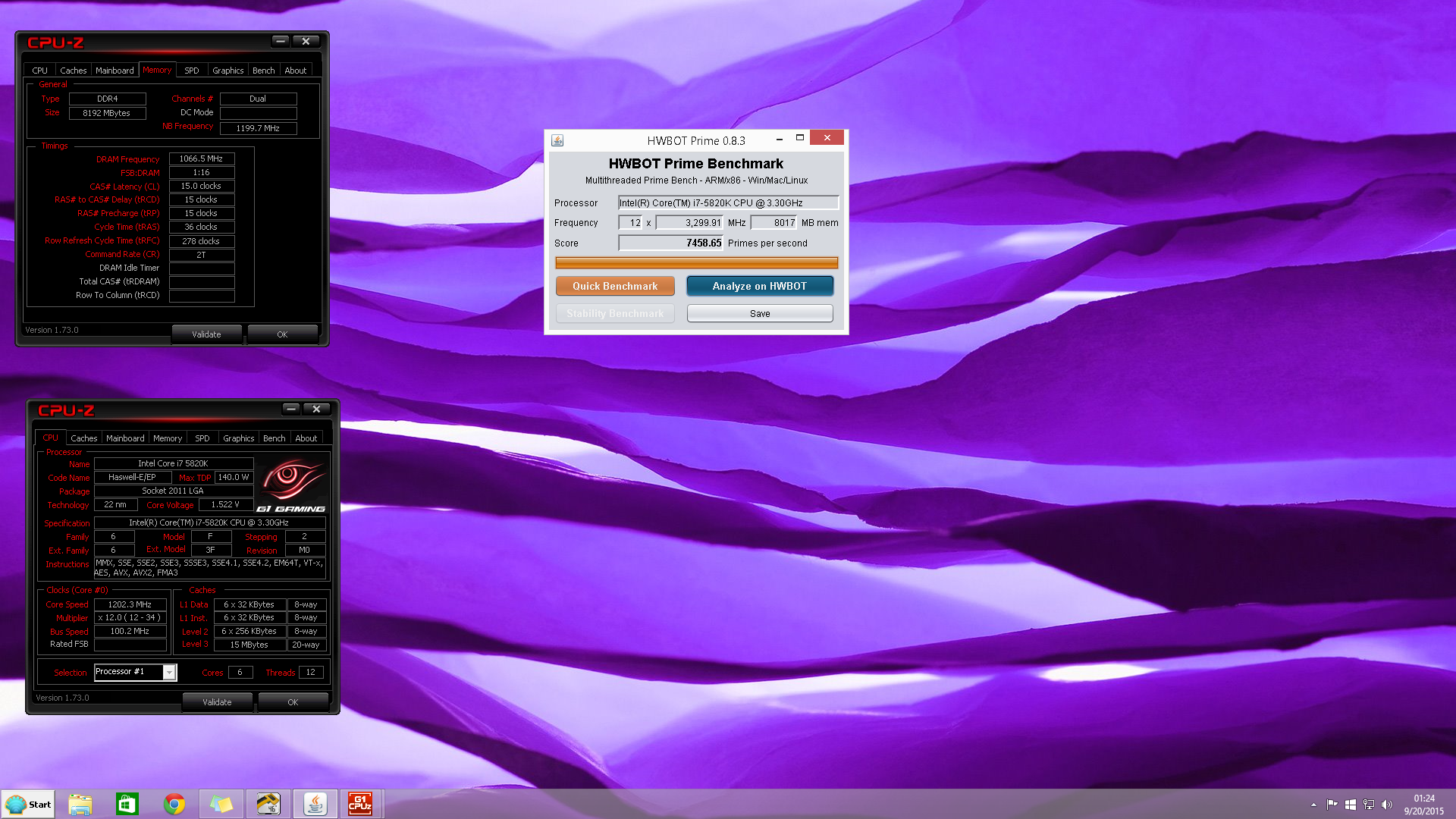
Task: Minimize the HWBOT Prime window
Action: coord(780,139)
